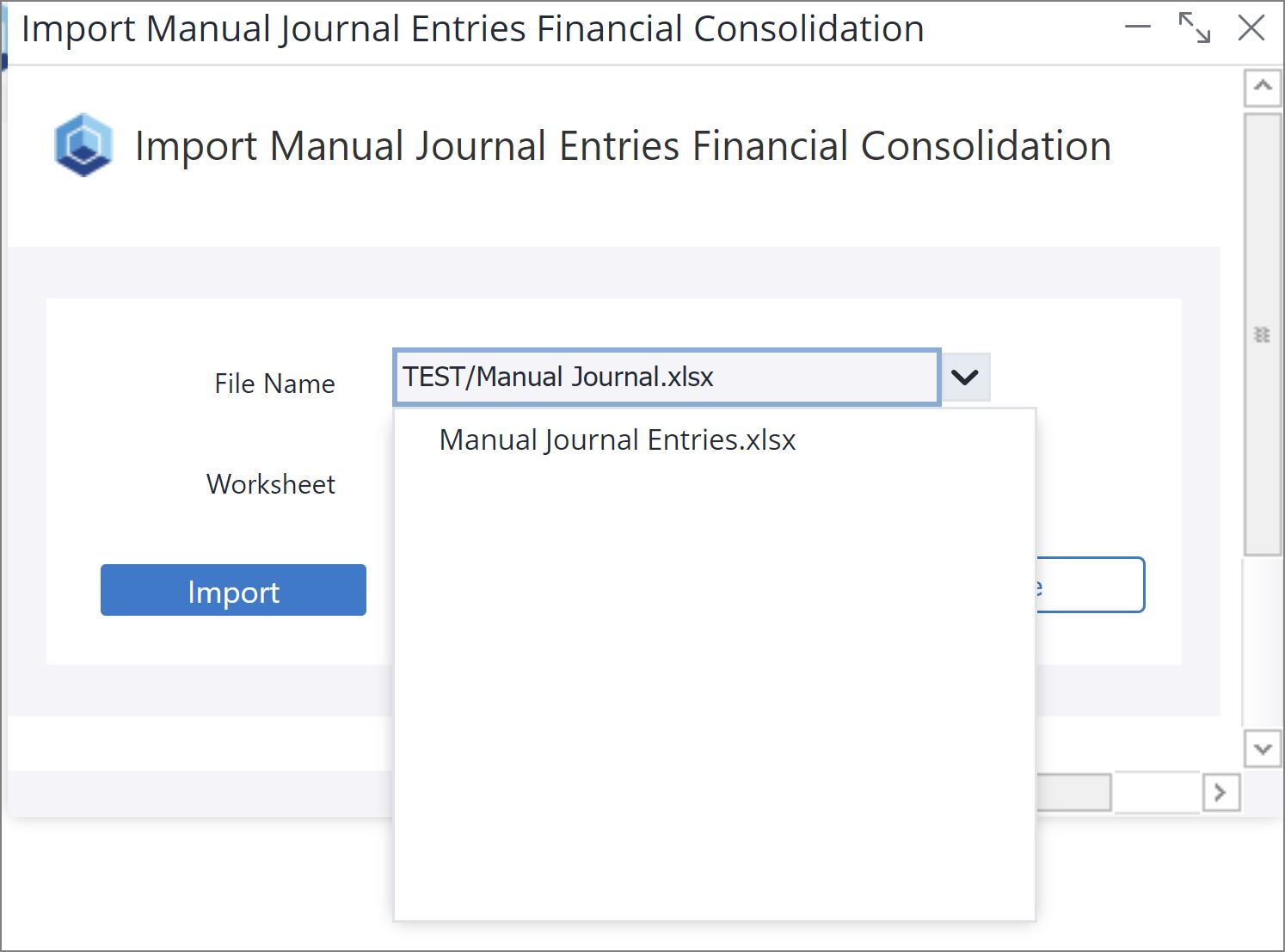Minimize the Import Manual Journal Entries window
1285x952 pixels.
1137,28
